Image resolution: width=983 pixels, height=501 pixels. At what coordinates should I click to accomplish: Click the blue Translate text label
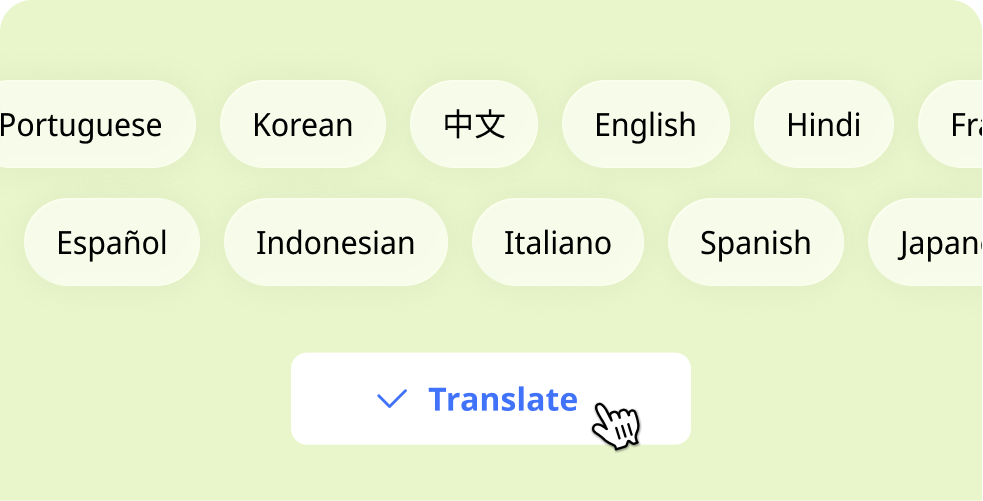point(503,399)
